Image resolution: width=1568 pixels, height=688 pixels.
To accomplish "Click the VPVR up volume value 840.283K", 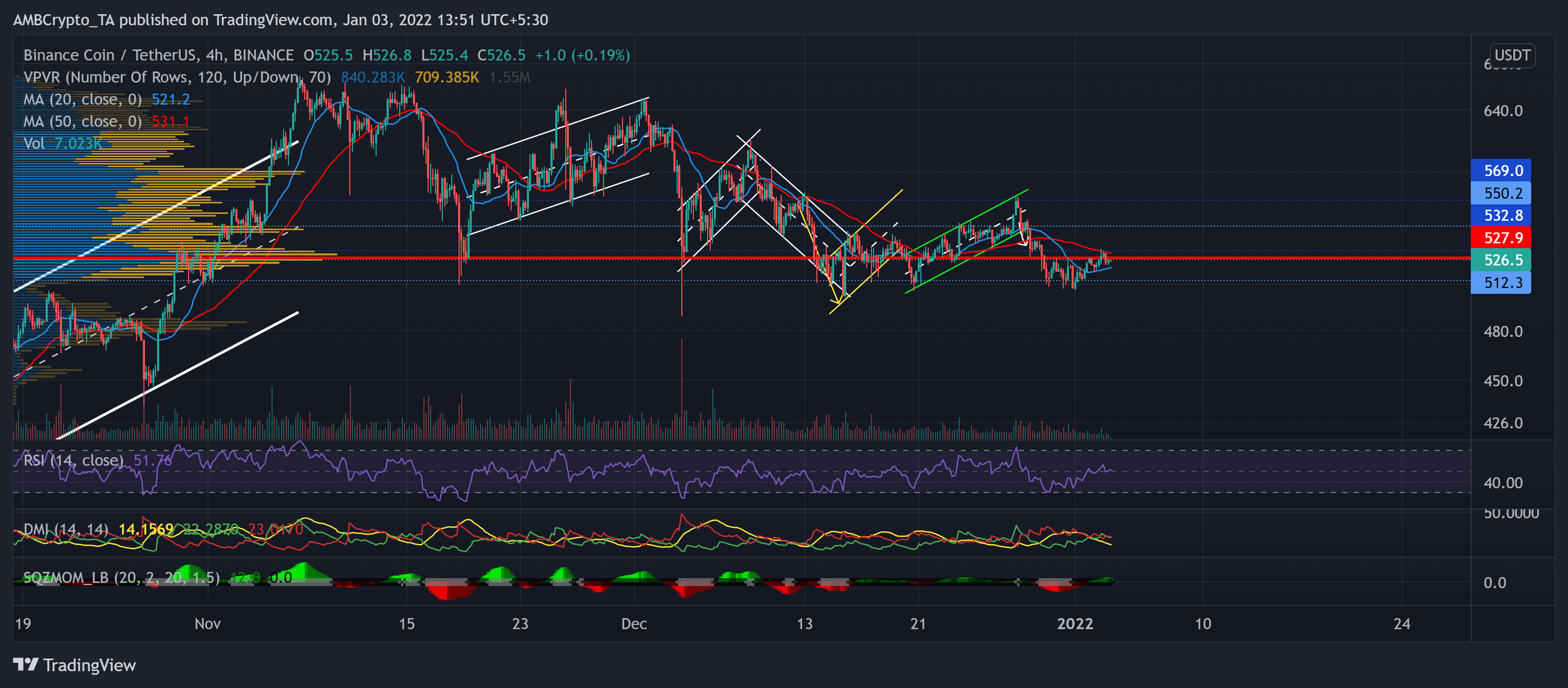I will tap(372, 77).
